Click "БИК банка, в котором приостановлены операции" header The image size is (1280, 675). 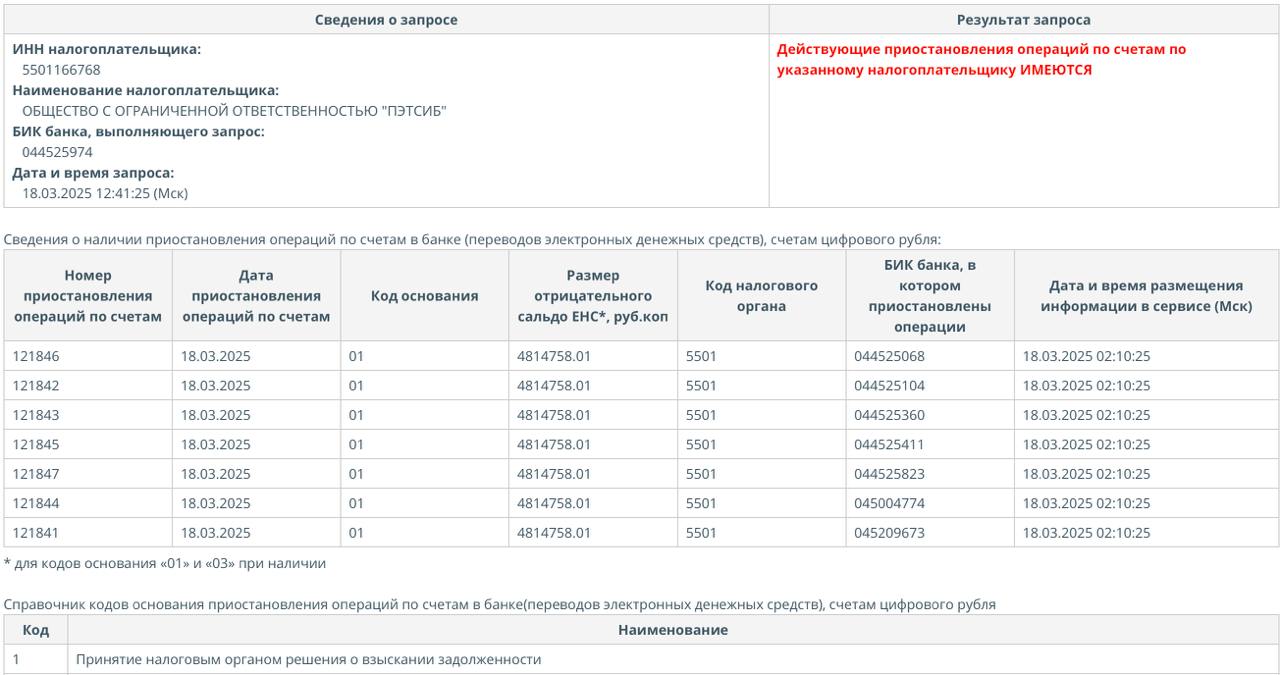[x=930, y=296]
